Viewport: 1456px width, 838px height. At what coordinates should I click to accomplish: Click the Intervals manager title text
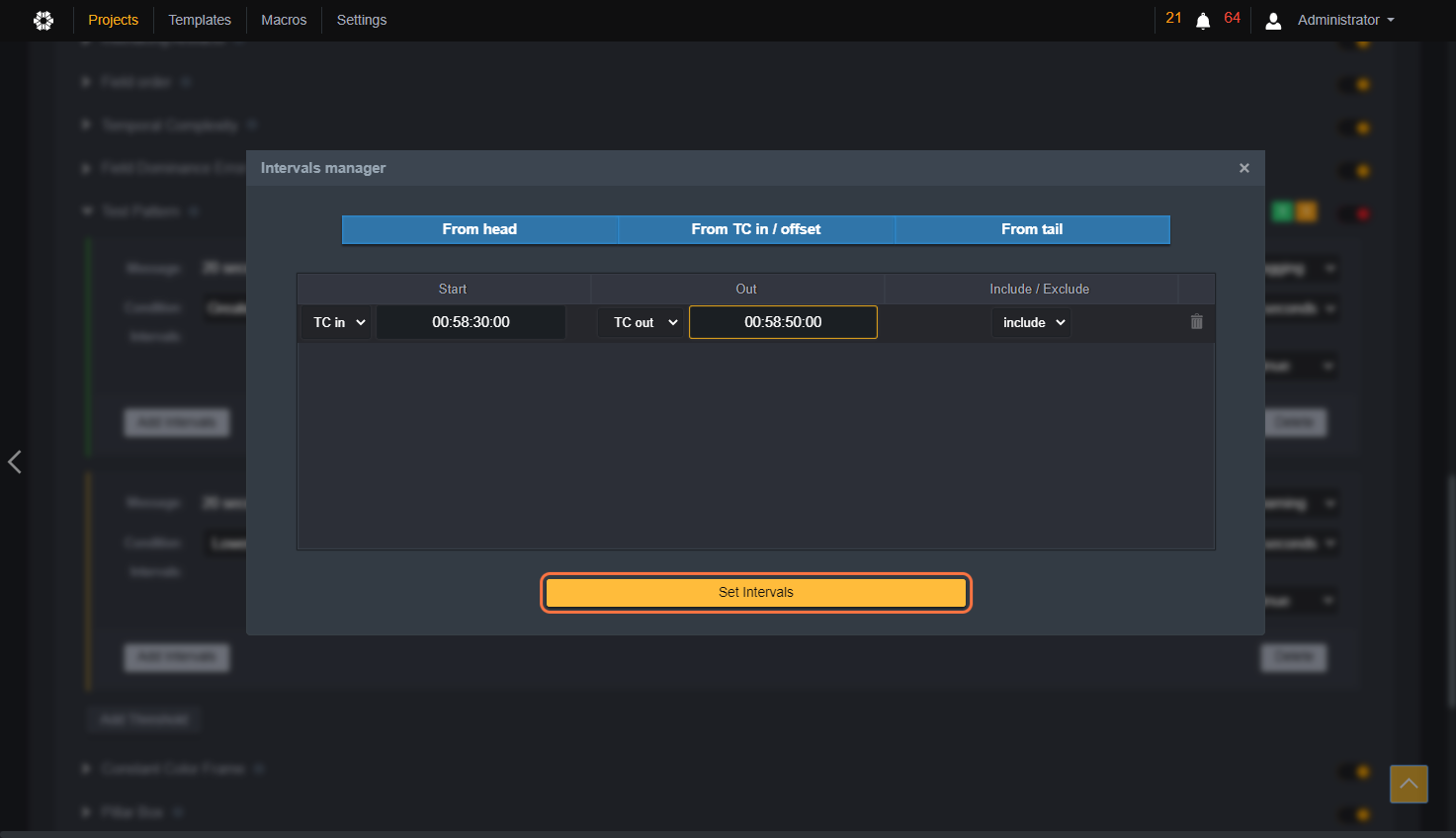(x=323, y=168)
